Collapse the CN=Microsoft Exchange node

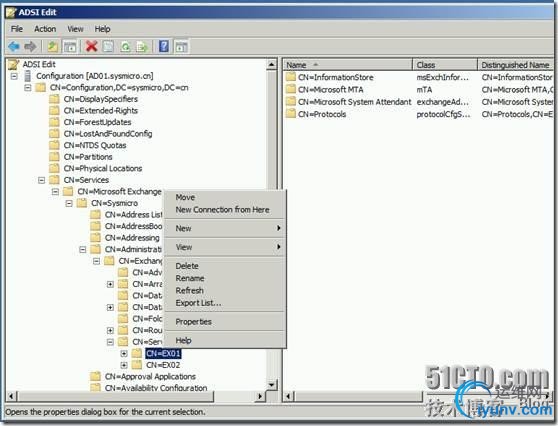55,192
